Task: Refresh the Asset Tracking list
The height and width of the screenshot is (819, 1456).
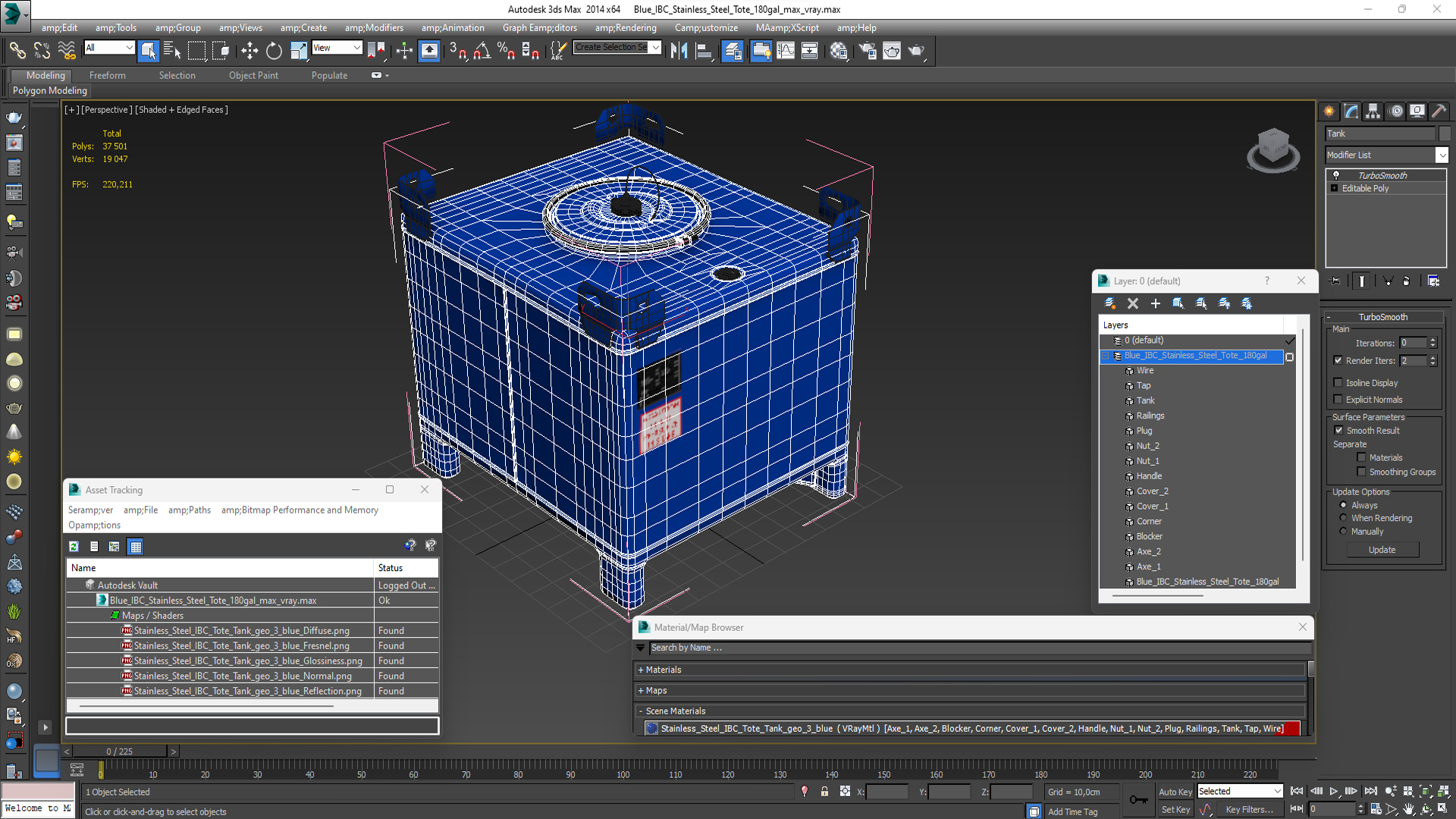Action: [x=74, y=546]
